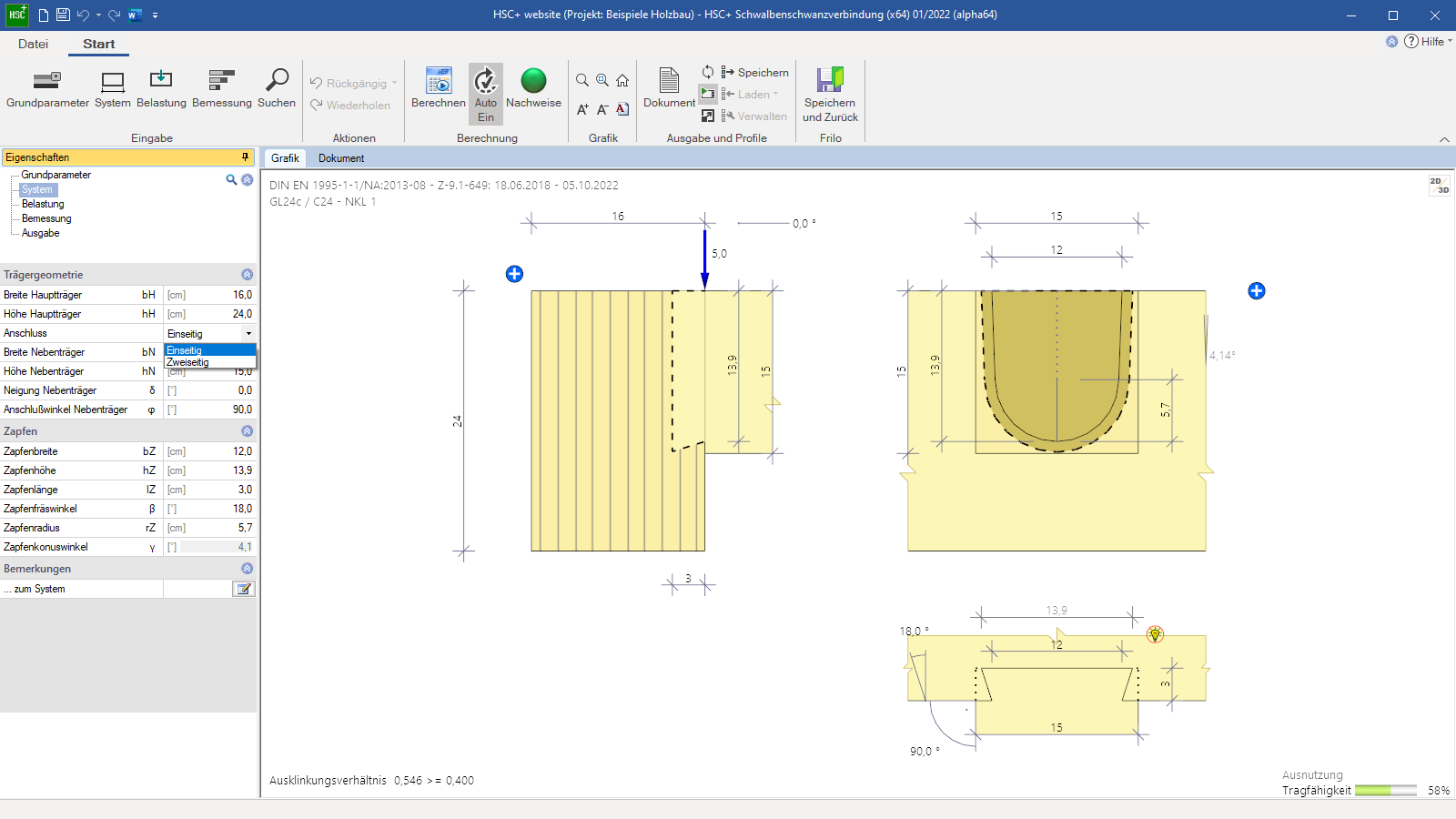Select Einseitig in the Anschluss list
The width and height of the screenshot is (1456, 819).
[210, 350]
